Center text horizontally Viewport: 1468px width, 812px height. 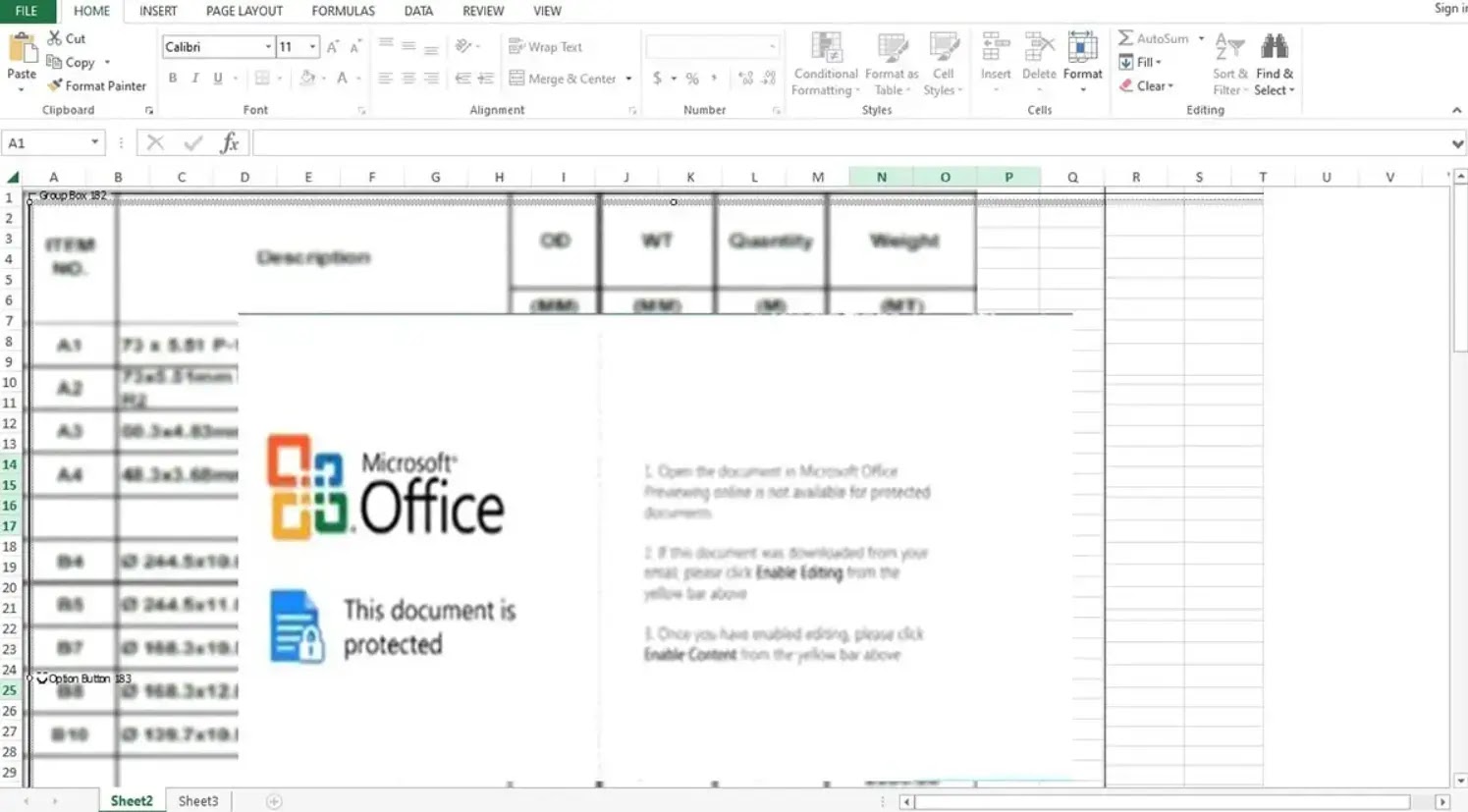pyautogui.click(x=408, y=78)
